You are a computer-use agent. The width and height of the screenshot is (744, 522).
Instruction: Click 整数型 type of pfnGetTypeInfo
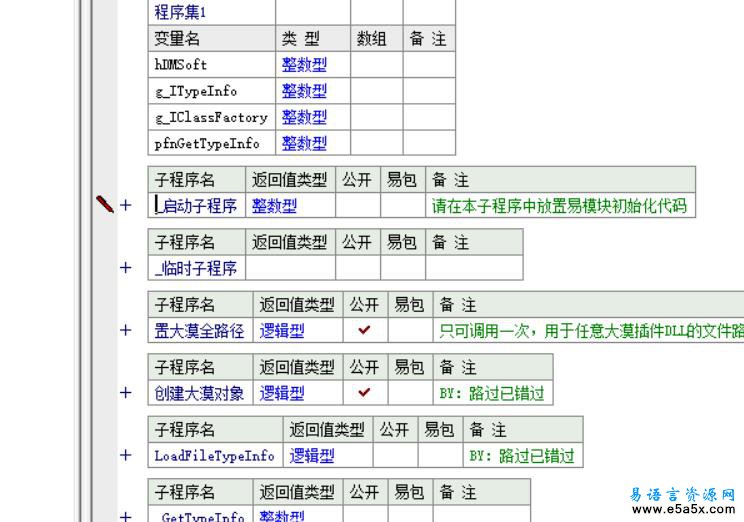coord(304,143)
